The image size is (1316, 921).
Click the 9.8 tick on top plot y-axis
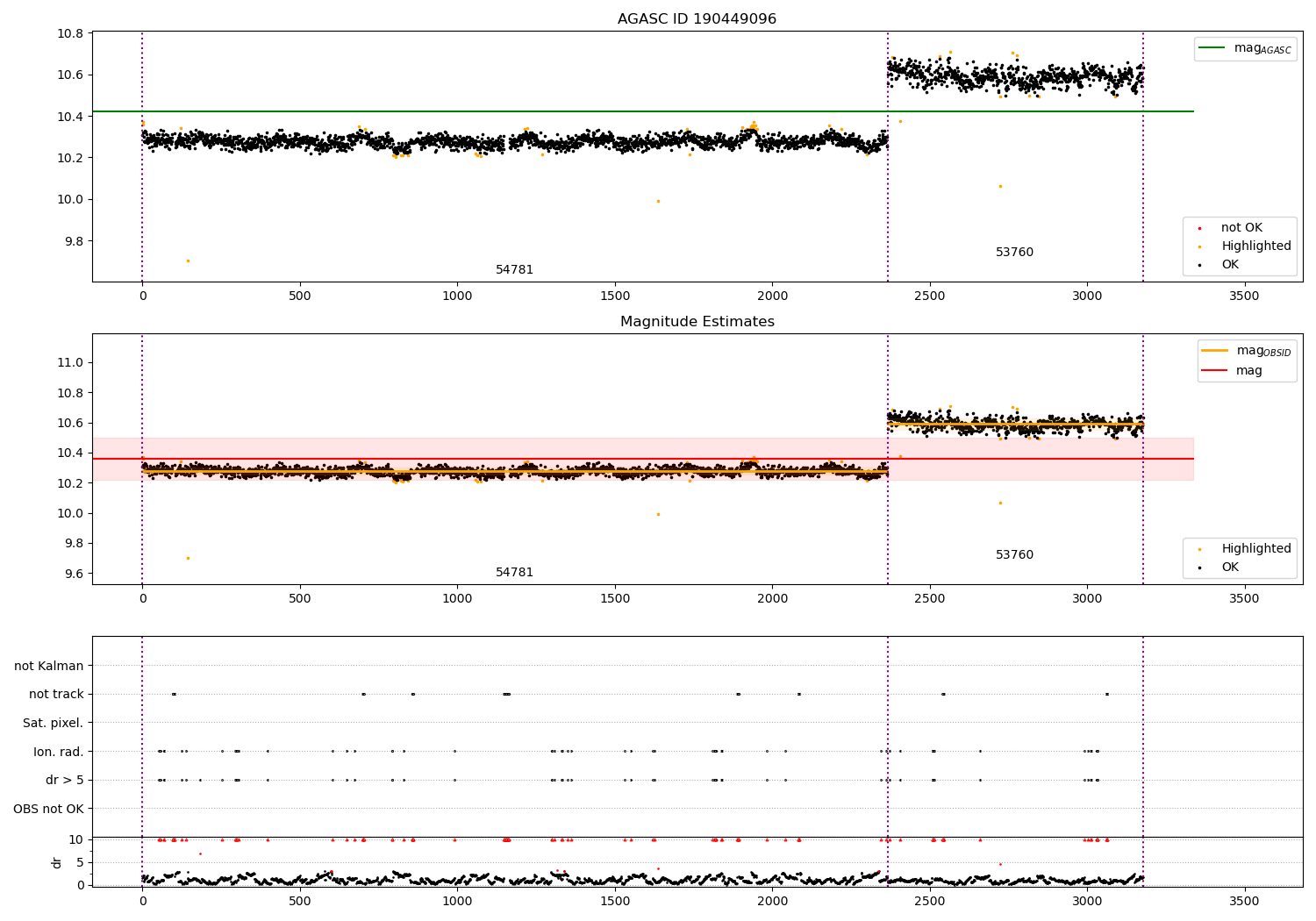72,241
